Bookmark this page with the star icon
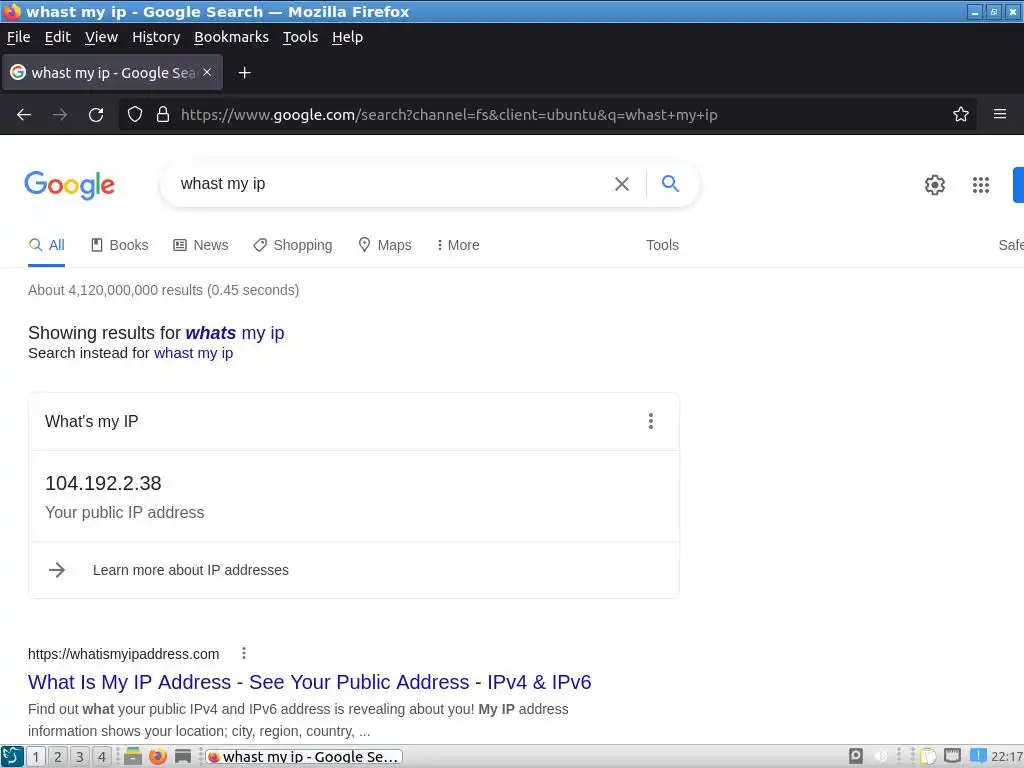The height and width of the screenshot is (768, 1024). pyautogui.click(x=961, y=114)
